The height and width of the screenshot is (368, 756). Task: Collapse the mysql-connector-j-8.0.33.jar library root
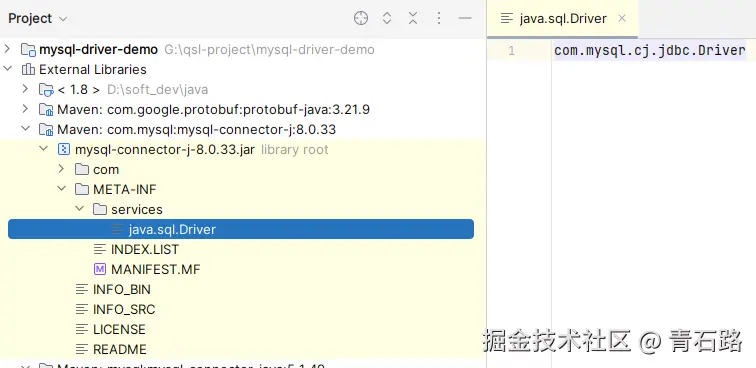pyautogui.click(x=43, y=149)
